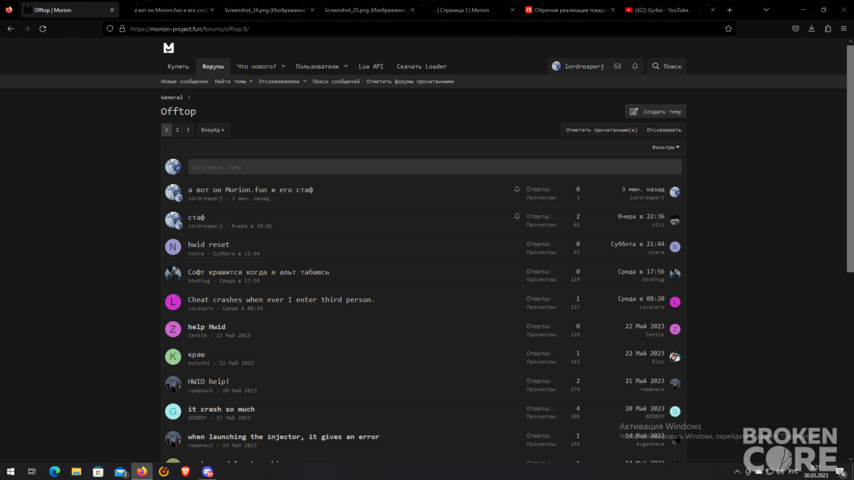Open thread HWID help!
The width and height of the screenshot is (854, 480).
(x=209, y=381)
